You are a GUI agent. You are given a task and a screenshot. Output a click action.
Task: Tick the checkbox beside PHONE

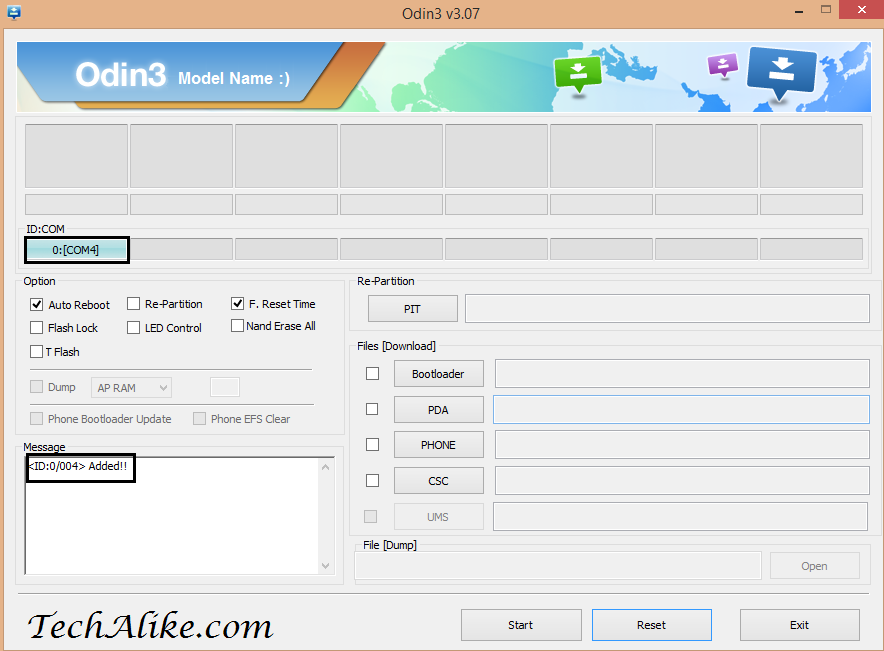click(x=372, y=445)
